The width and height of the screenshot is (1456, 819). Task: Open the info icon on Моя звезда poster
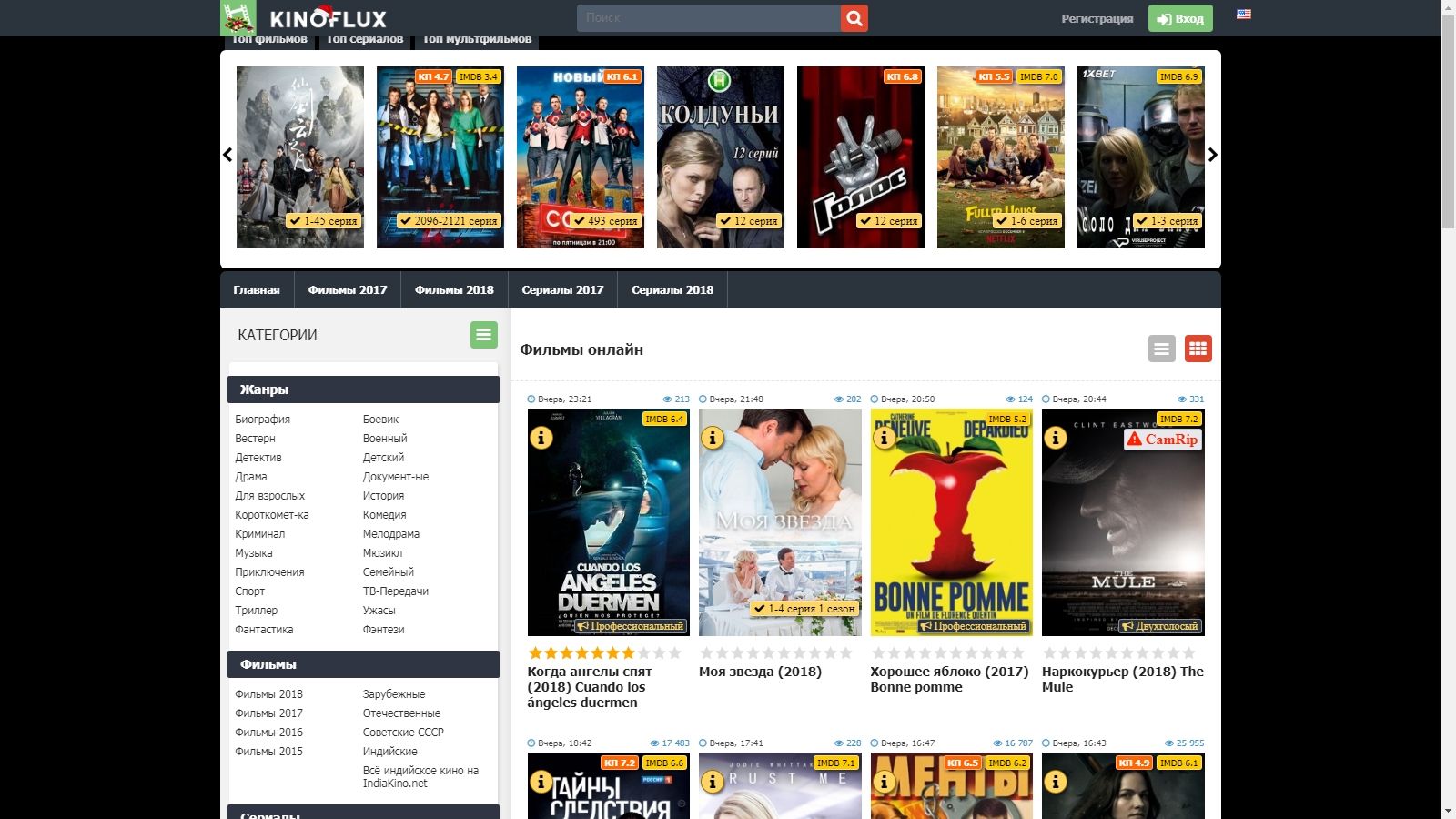point(713,438)
